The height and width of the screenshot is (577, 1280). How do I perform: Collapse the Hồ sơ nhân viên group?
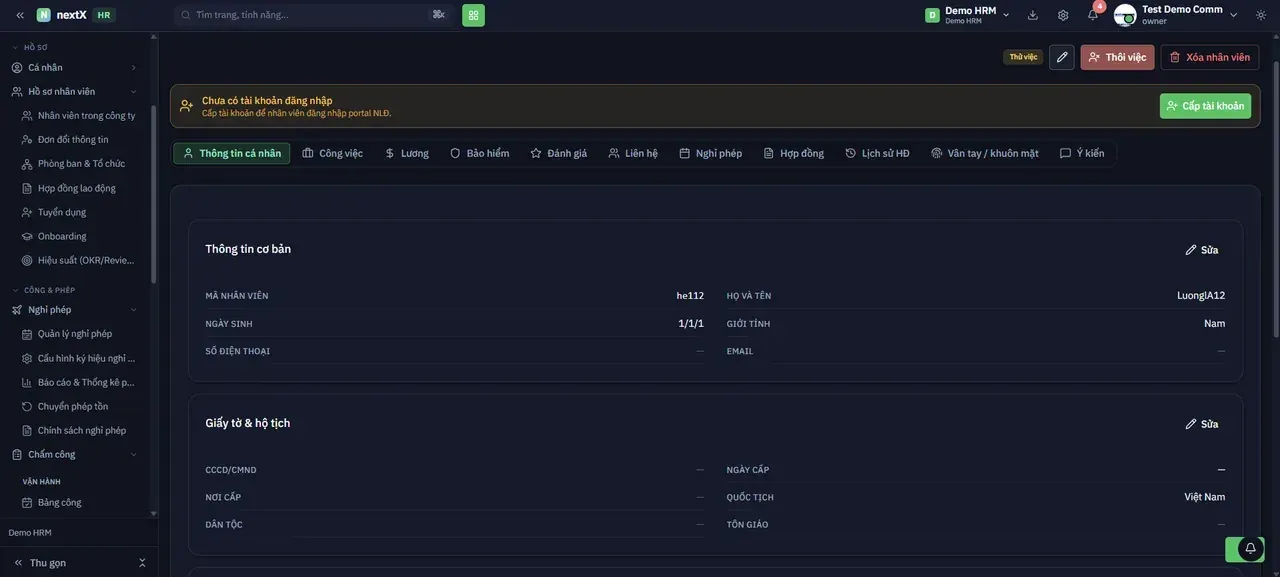(x=74, y=91)
